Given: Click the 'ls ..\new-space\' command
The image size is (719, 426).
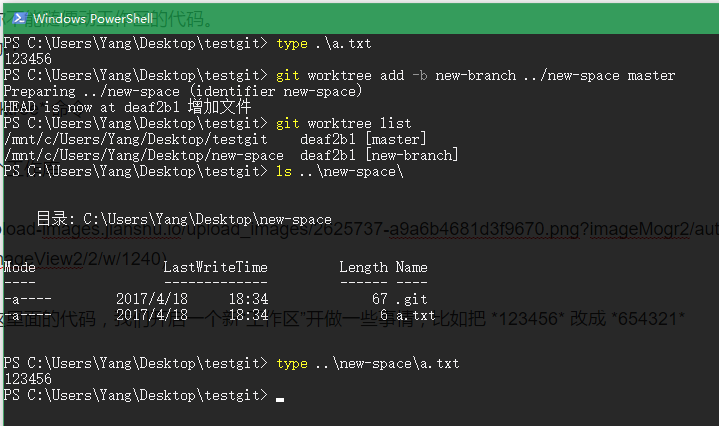Looking at the screenshot, I should click(339, 171).
